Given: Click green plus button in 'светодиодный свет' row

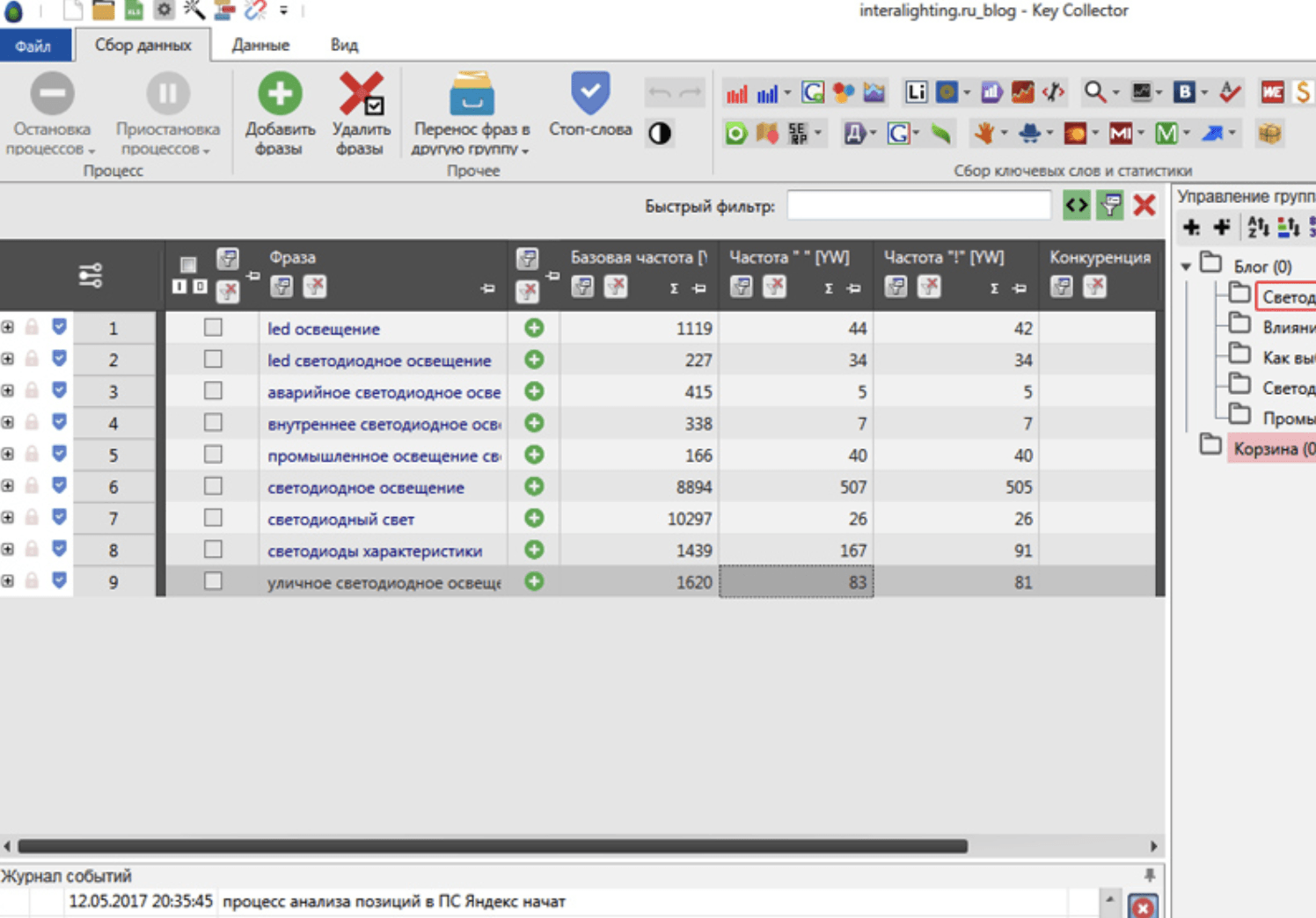Looking at the screenshot, I should (x=534, y=518).
